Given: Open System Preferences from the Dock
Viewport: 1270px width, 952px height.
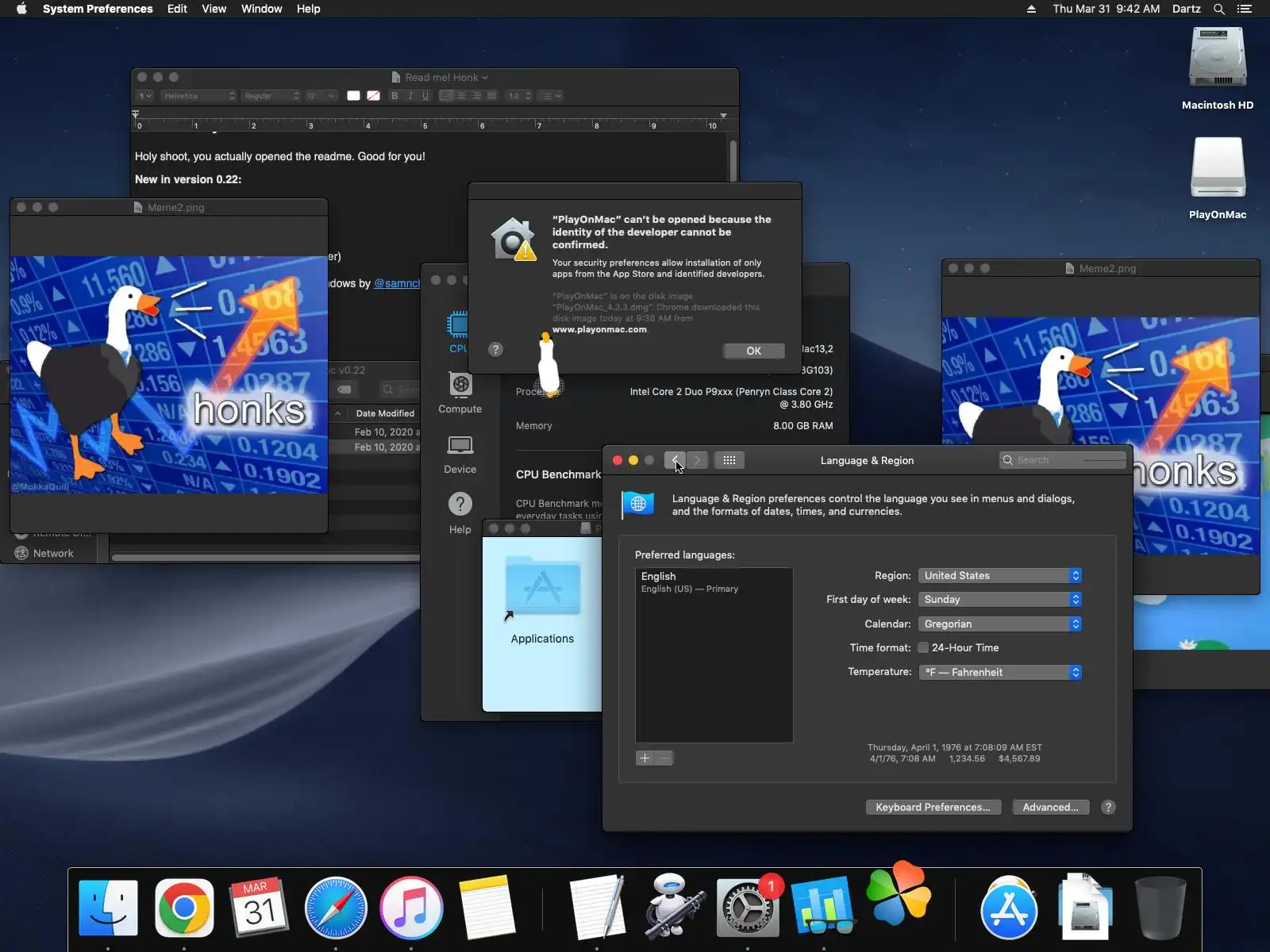Looking at the screenshot, I should coord(748,908).
